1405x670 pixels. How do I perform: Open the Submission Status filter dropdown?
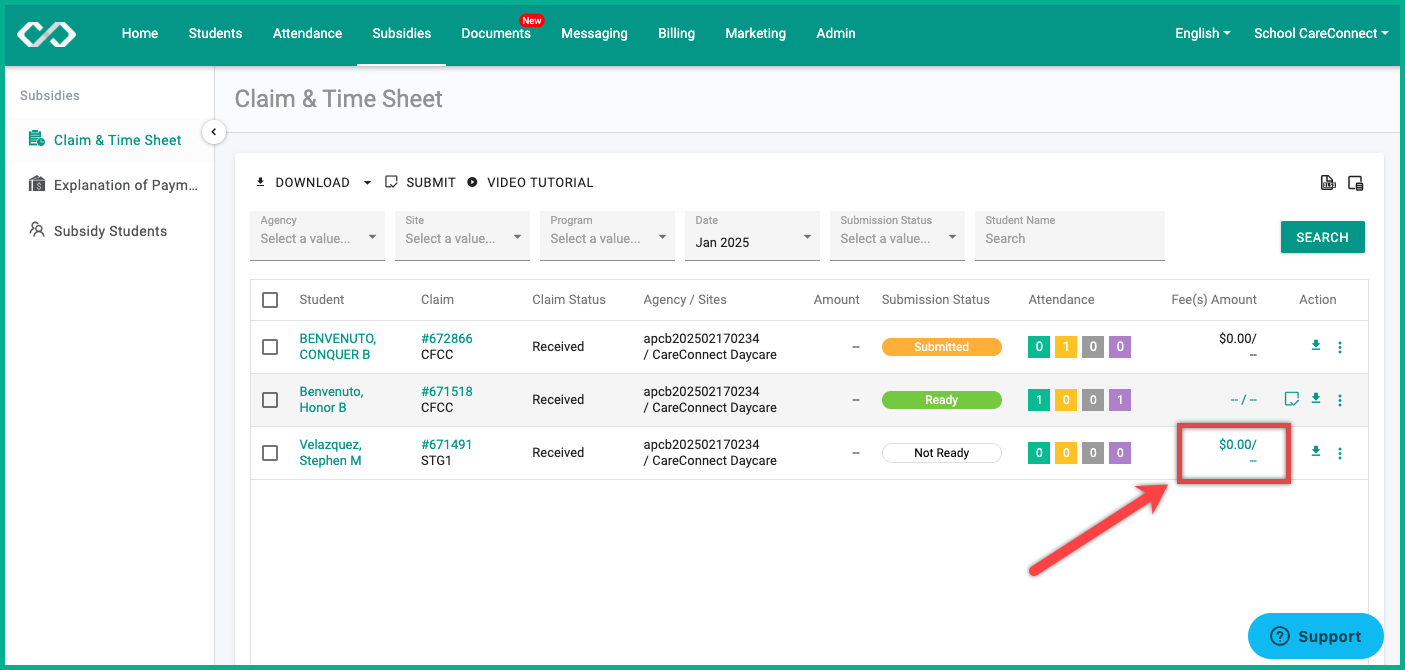(x=897, y=235)
